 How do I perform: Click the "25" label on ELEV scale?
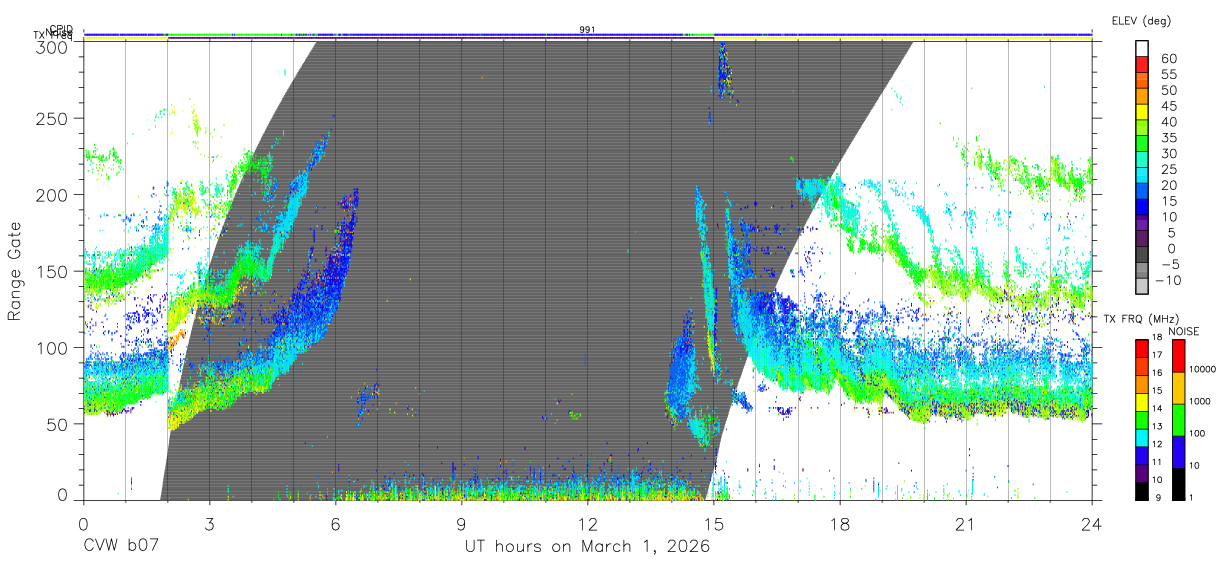click(1167, 169)
